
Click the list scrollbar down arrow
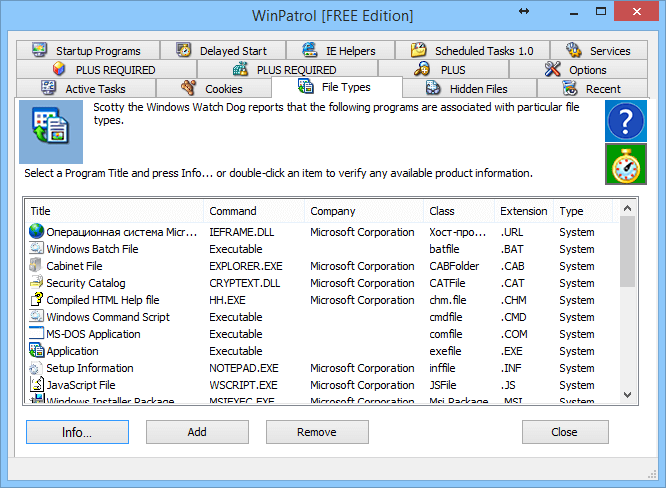[627, 395]
